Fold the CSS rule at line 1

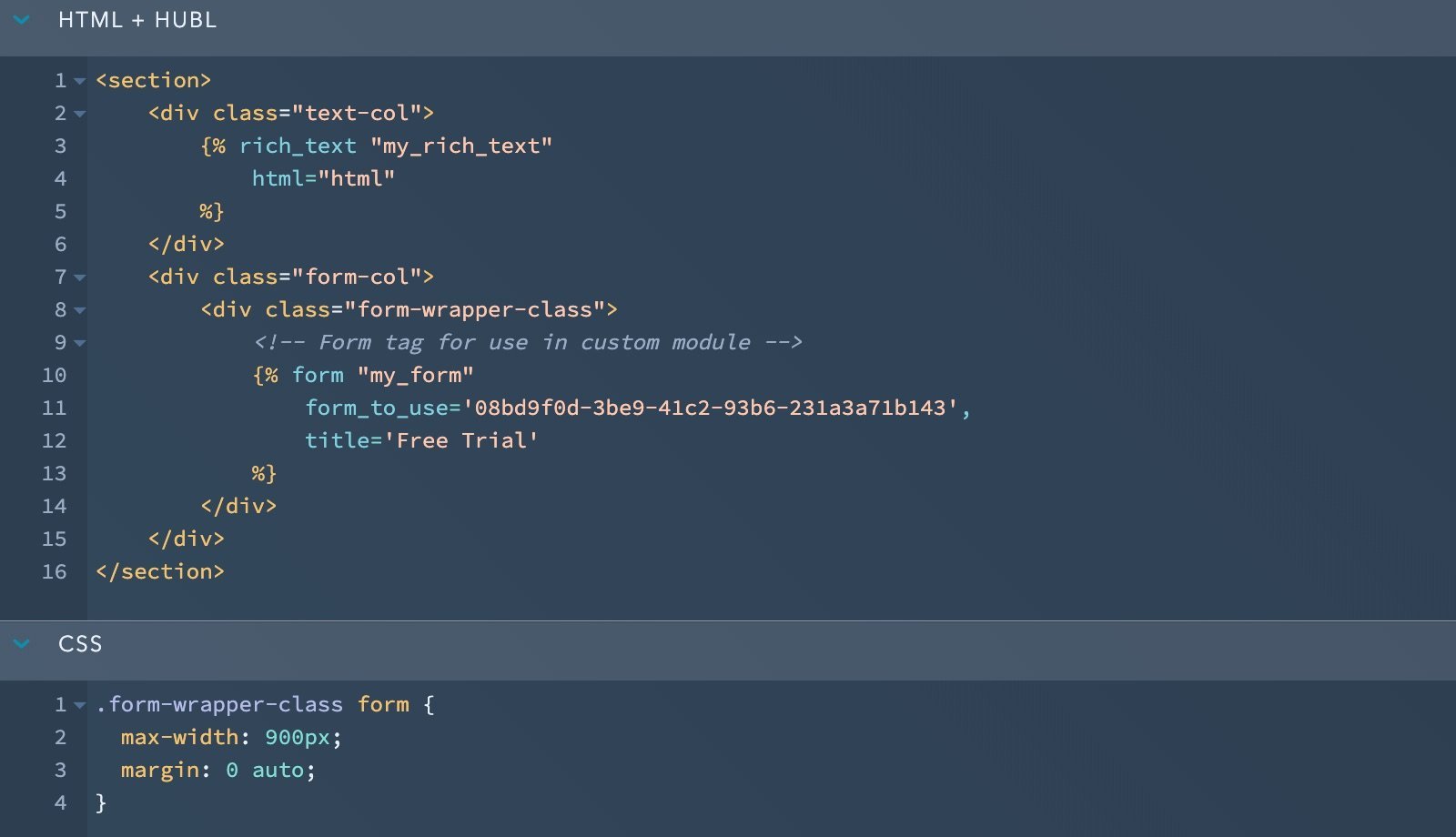tap(80, 705)
